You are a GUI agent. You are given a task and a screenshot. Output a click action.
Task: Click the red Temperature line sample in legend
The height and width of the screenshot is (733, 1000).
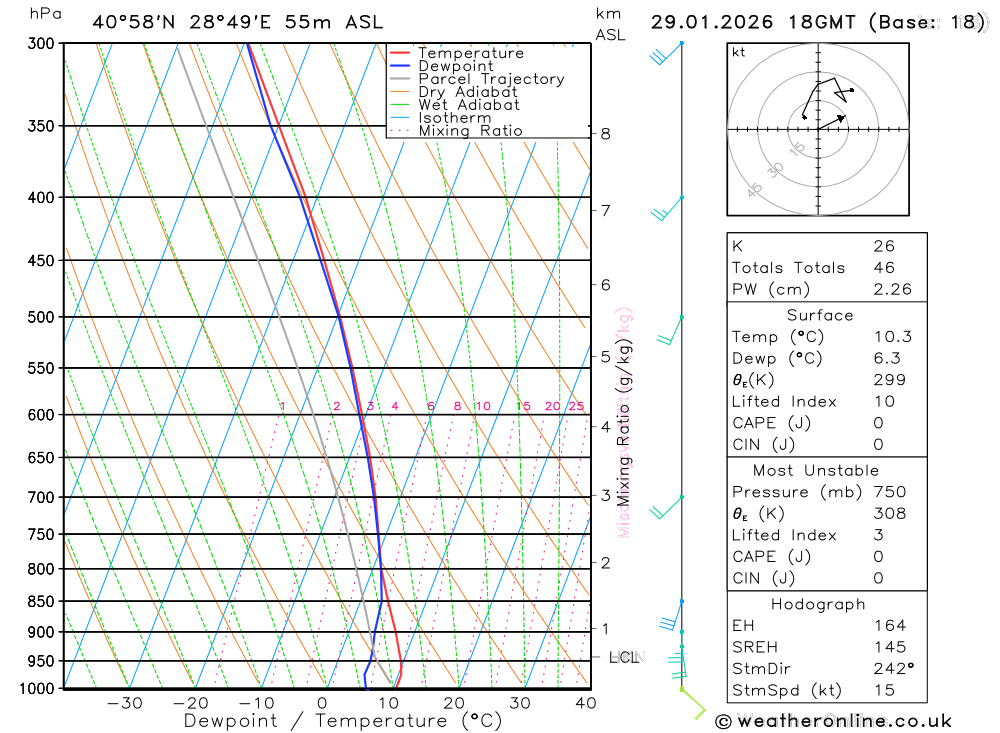click(399, 53)
